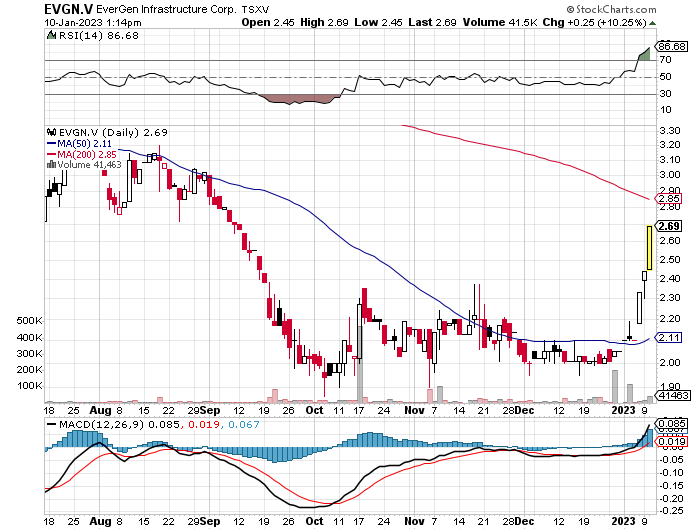Click the 0.067 blue MACD histogram value
The height and width of the screenshot is (530, 700).
[244, 424]
